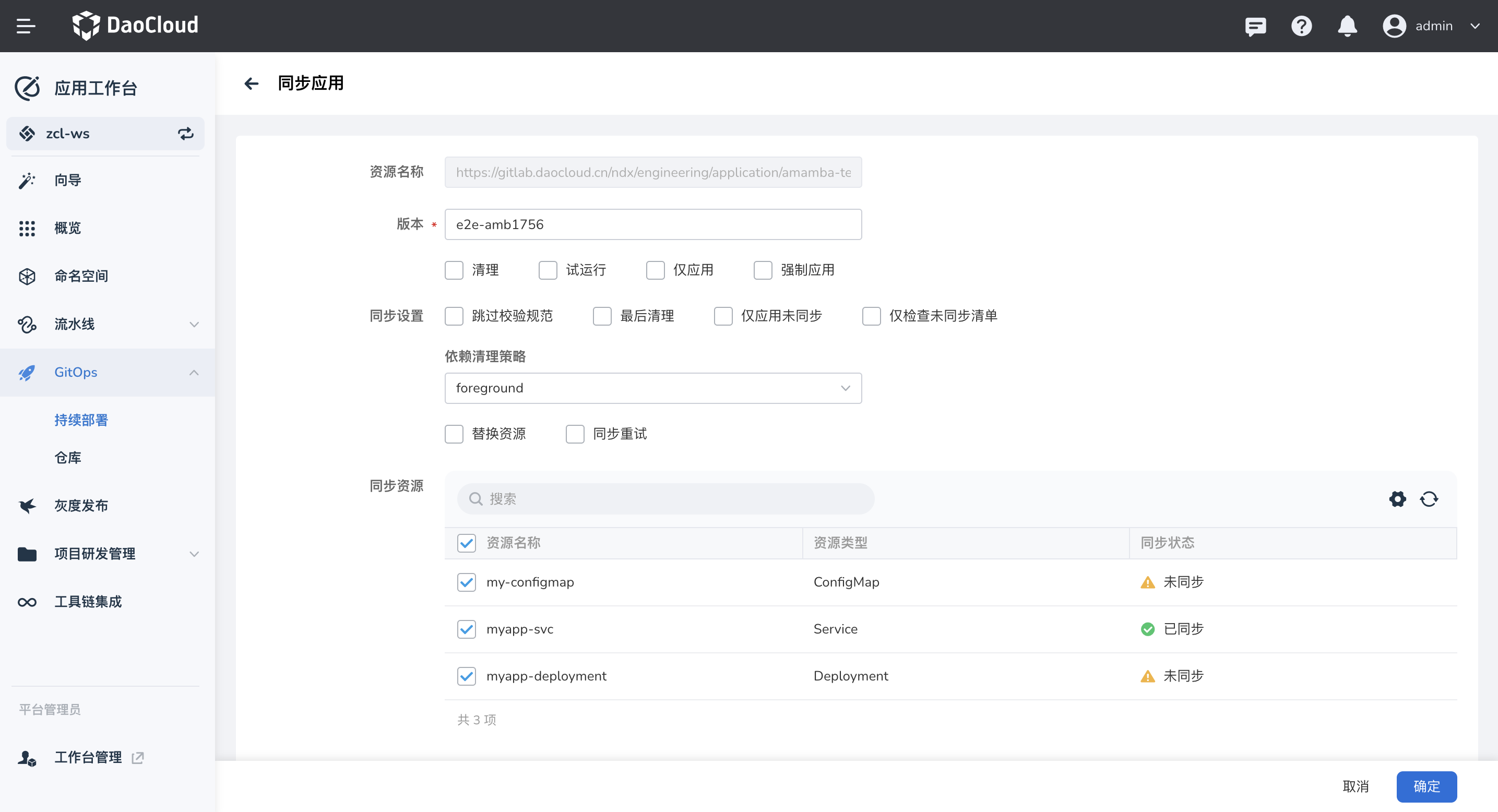Open the hamburger menu icon

26,26
